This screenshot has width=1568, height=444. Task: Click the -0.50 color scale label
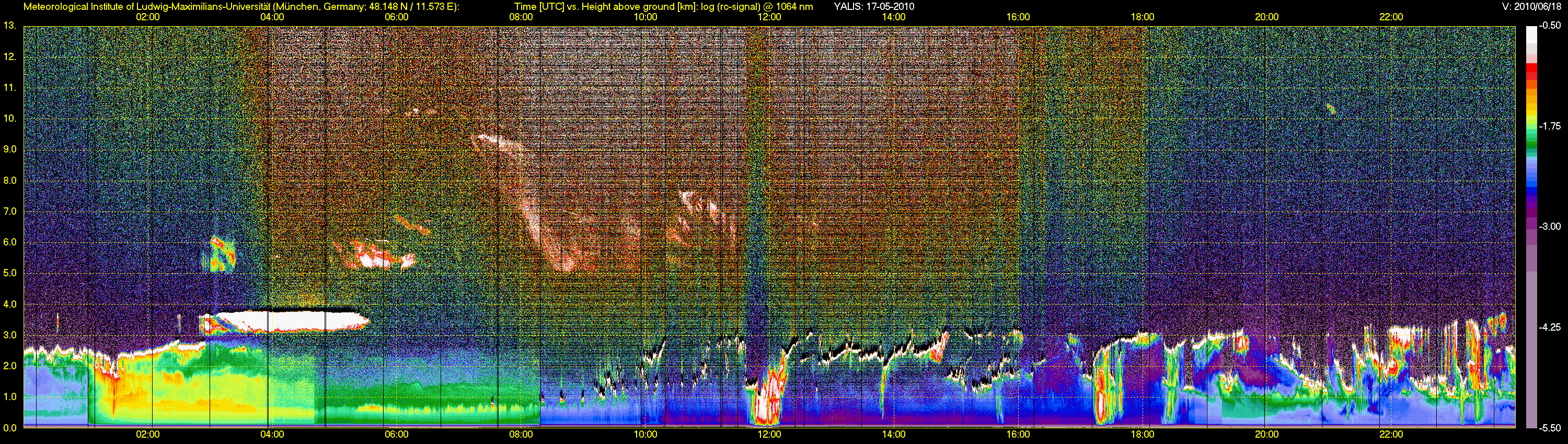[x=1549, y=26]
